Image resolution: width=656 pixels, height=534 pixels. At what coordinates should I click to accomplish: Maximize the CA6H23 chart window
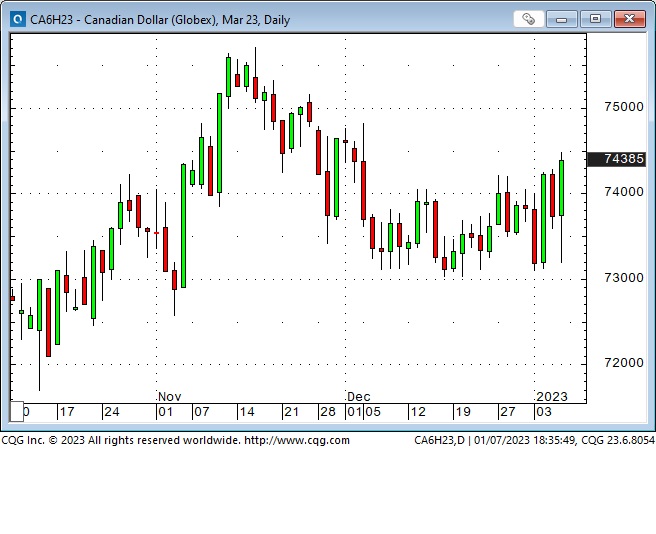(x=595, y=19)
